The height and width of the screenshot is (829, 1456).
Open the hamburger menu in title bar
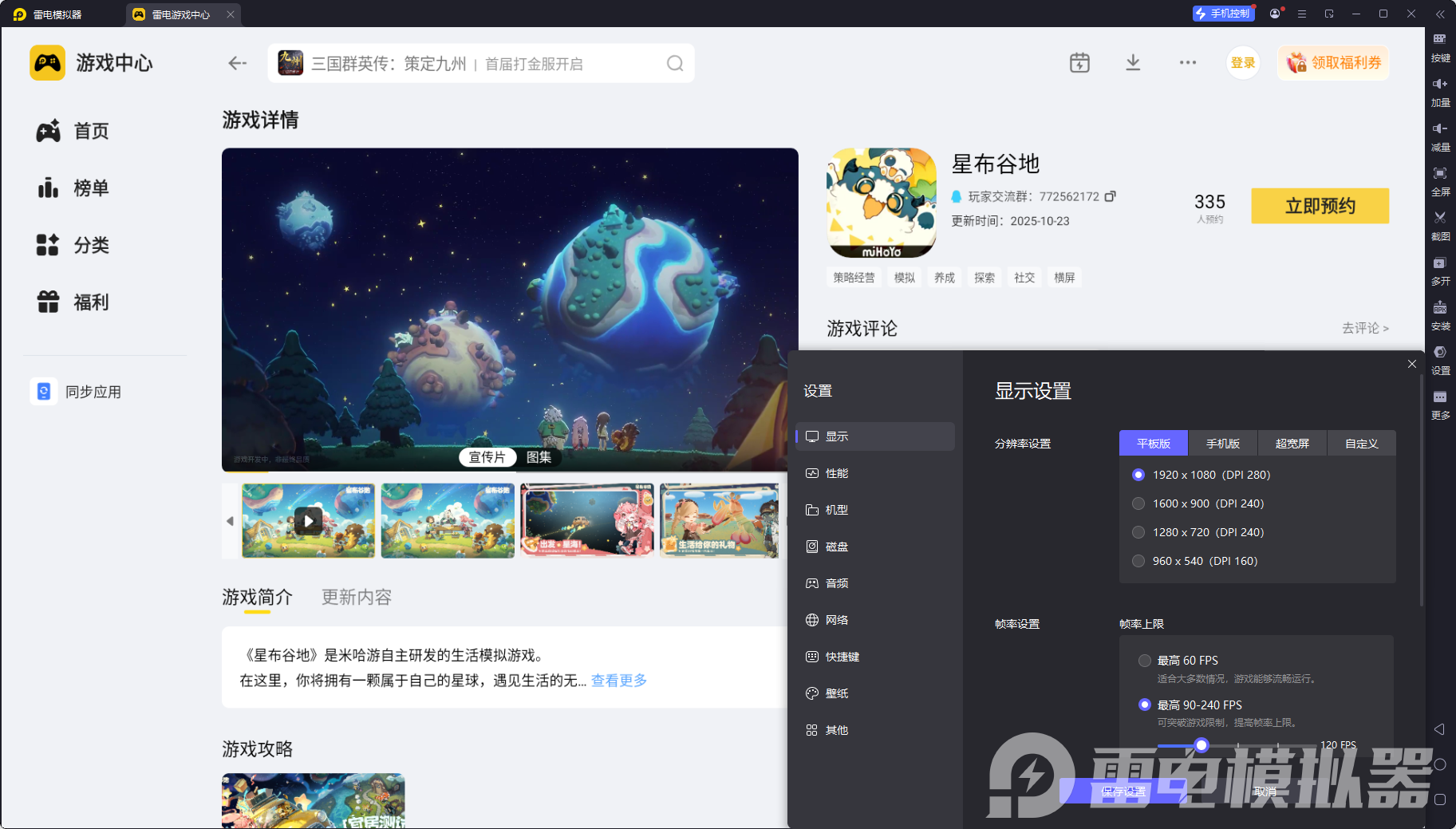point(1302,14)
